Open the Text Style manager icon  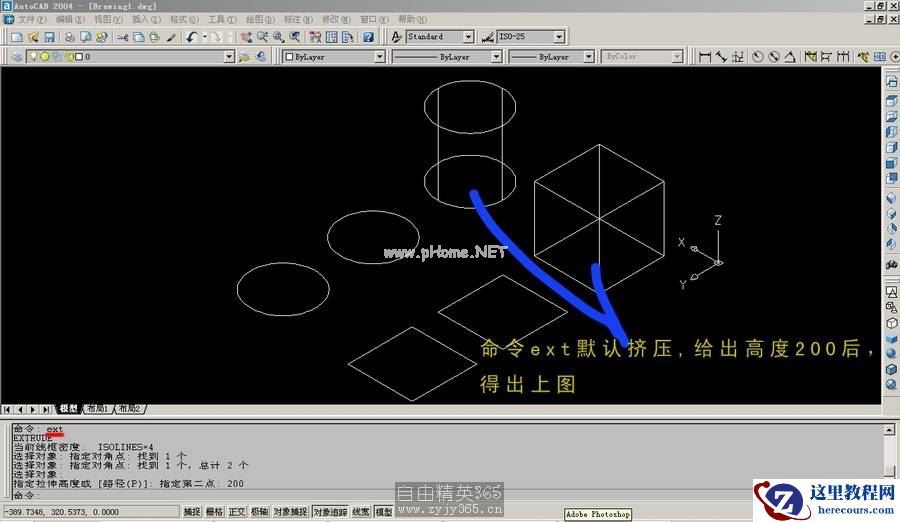tap(396, 37)
